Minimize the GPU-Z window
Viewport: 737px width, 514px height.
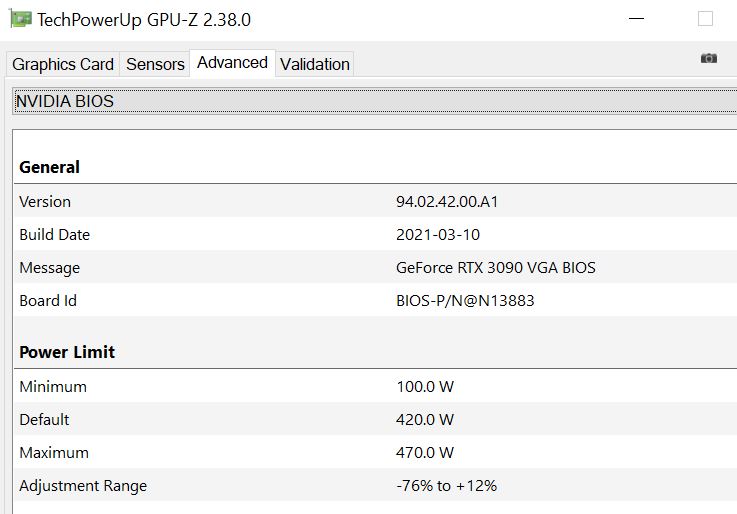(638, 18)
